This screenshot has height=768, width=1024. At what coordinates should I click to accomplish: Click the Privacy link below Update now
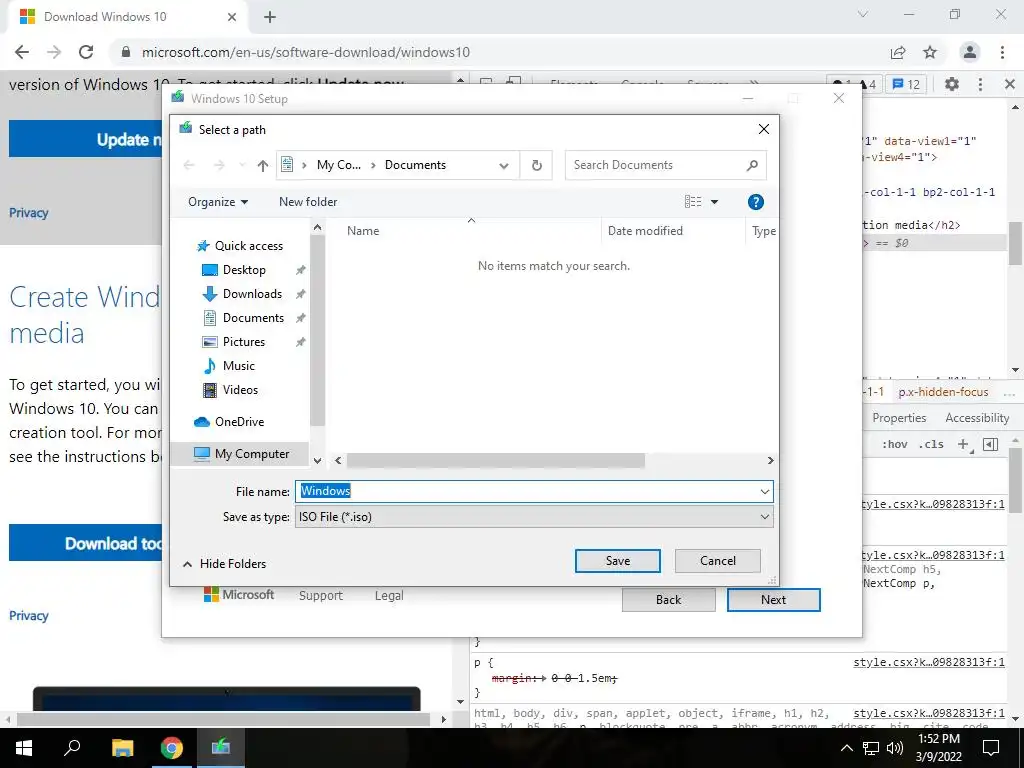(x=29, y=213)
